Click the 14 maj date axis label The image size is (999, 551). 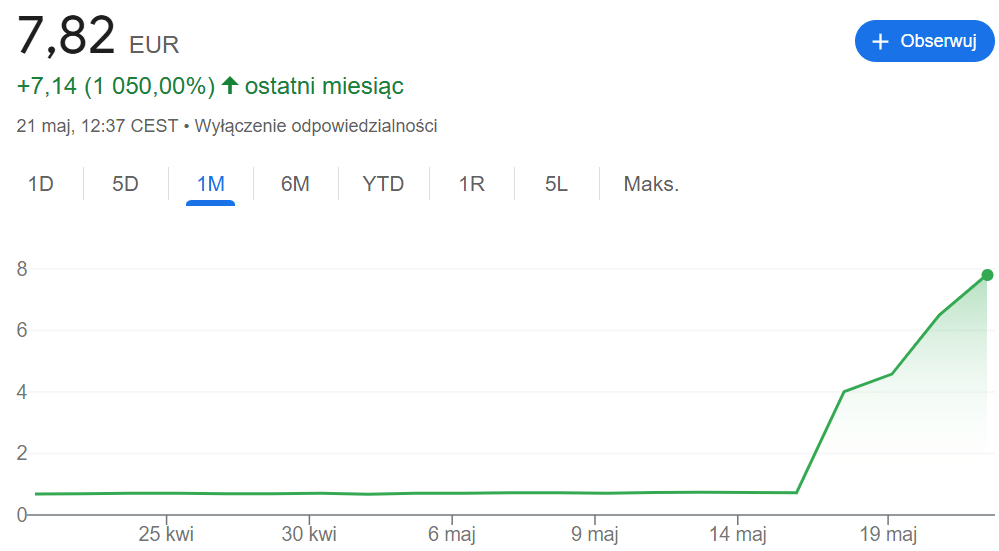click(737, 535)
